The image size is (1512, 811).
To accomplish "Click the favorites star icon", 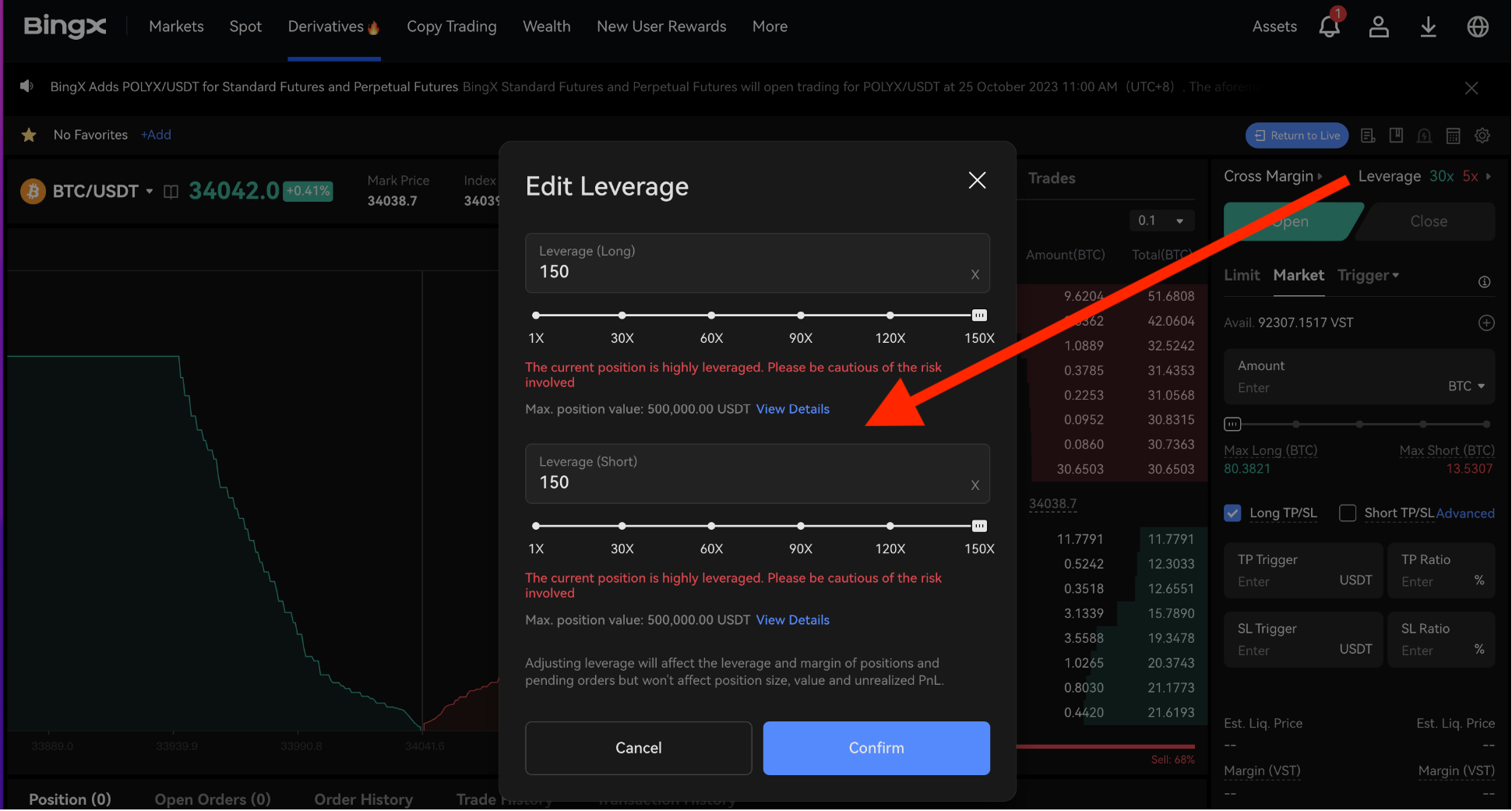I will pyautogui.click(x=29, y=135).
